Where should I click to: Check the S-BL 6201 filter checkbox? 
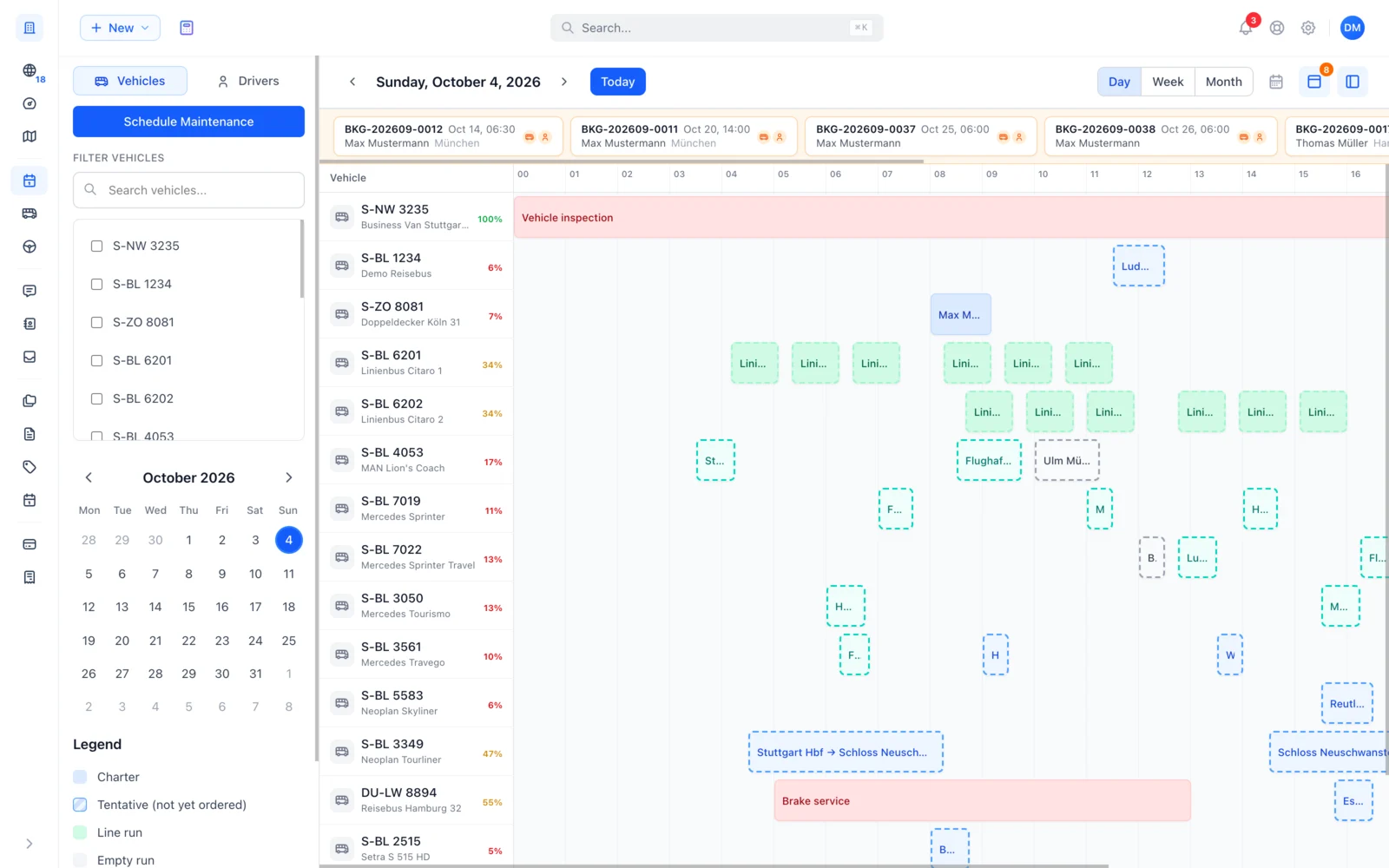[x=97, y=360]
